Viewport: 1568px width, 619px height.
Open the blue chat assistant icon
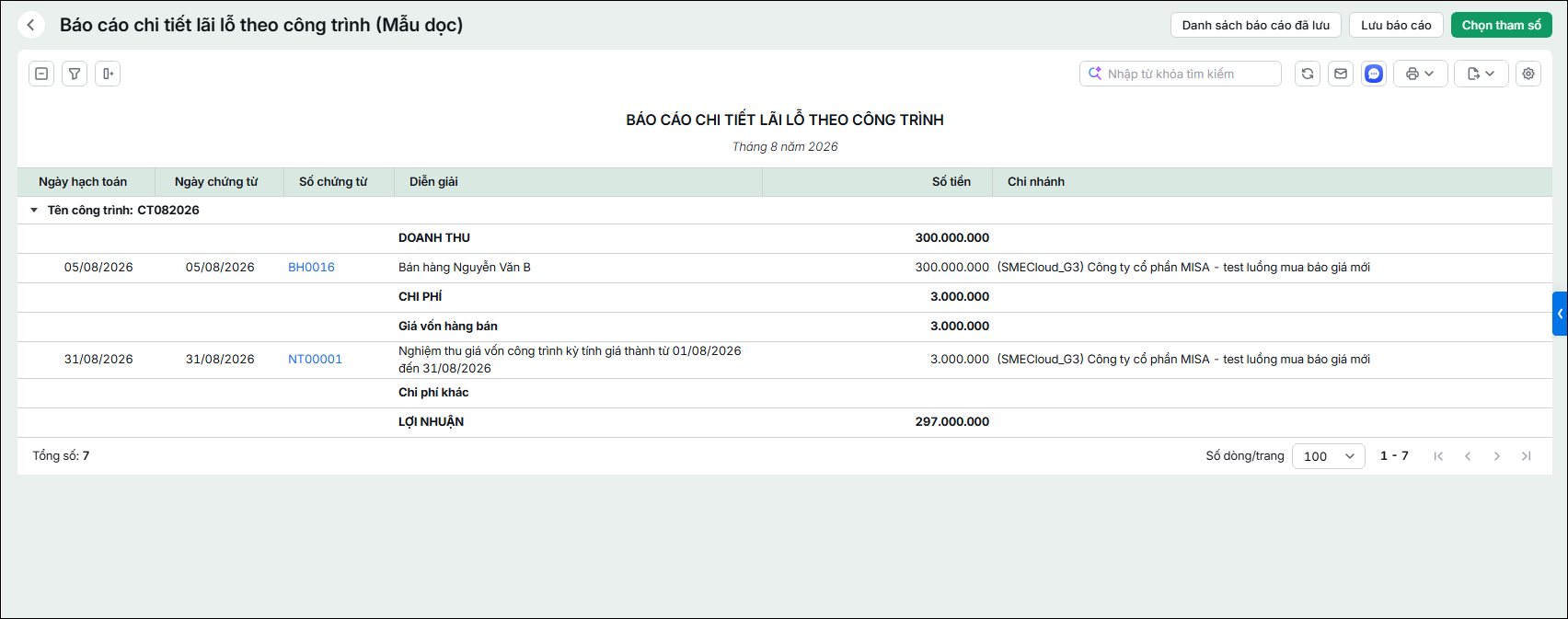coord(1374,74)
